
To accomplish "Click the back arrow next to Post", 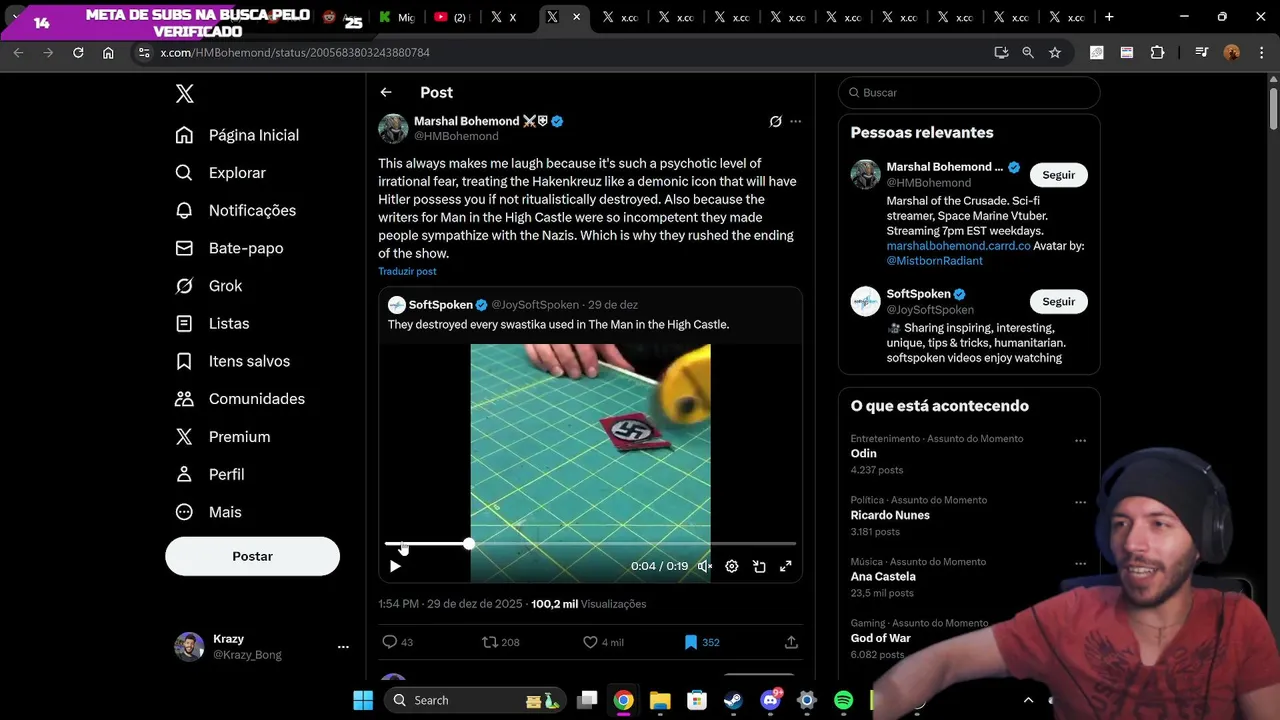I will (386, 92).
